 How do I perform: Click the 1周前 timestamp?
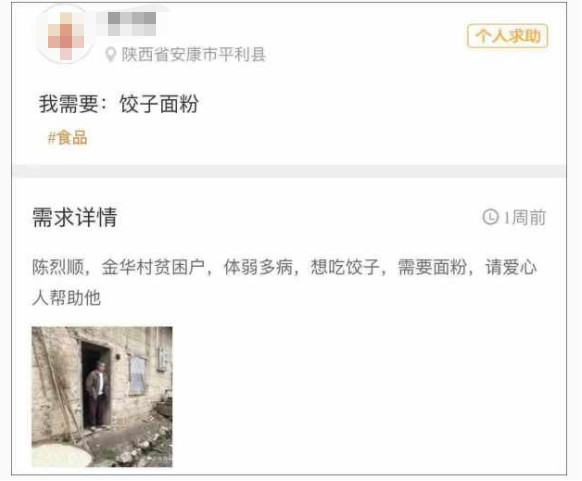[x=524, y=217]
